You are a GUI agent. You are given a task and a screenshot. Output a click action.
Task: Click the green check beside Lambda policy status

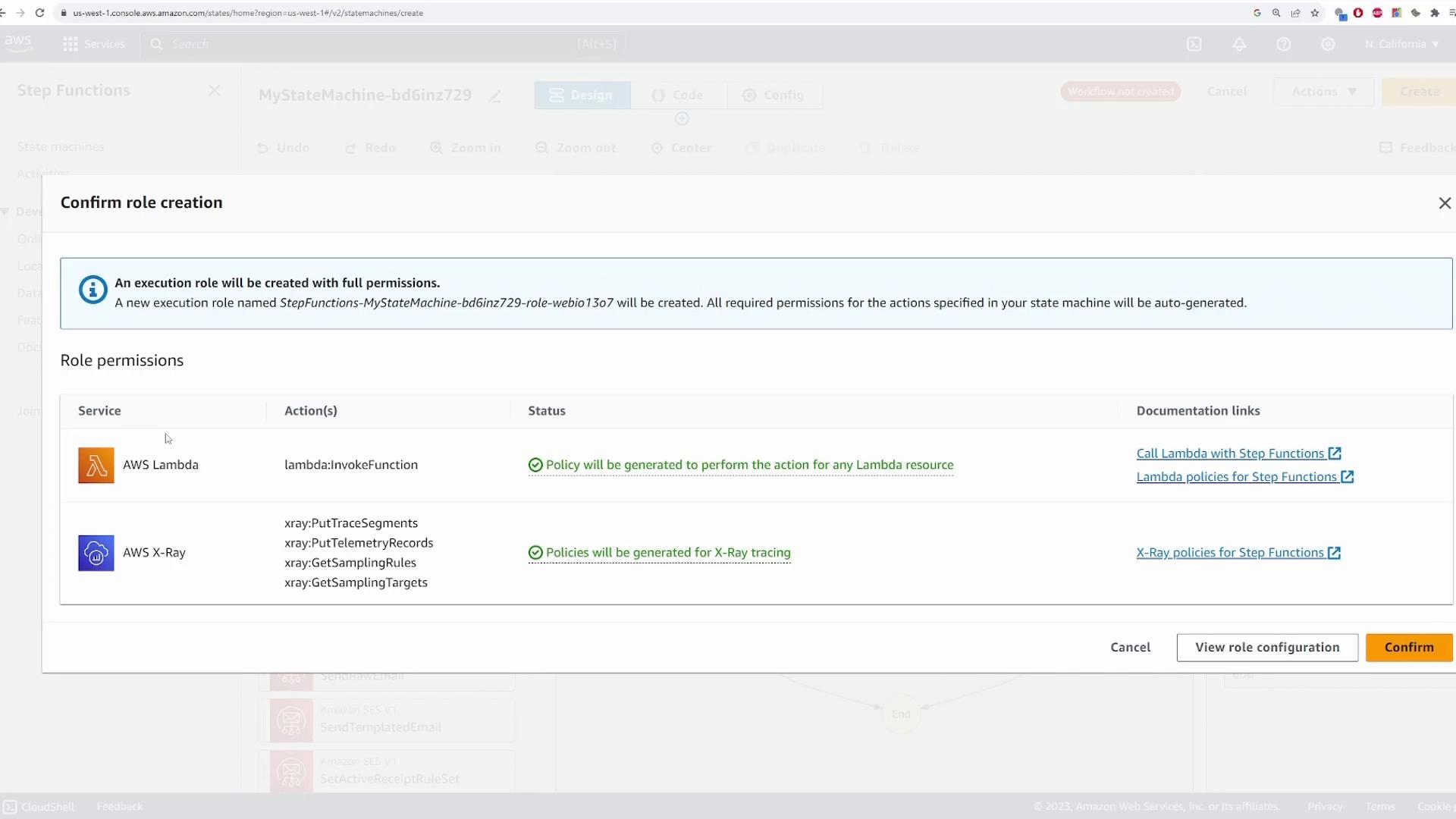pos(535,465)
